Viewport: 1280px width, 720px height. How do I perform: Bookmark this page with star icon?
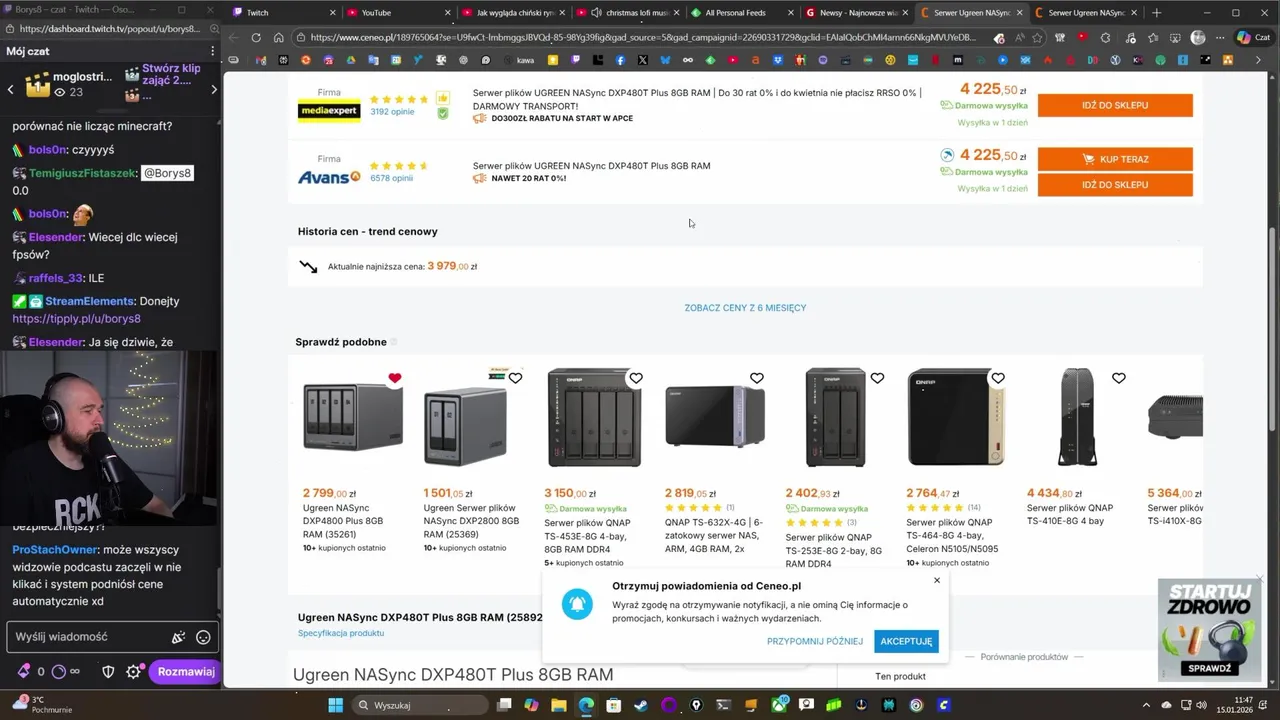coord(1037,38)
